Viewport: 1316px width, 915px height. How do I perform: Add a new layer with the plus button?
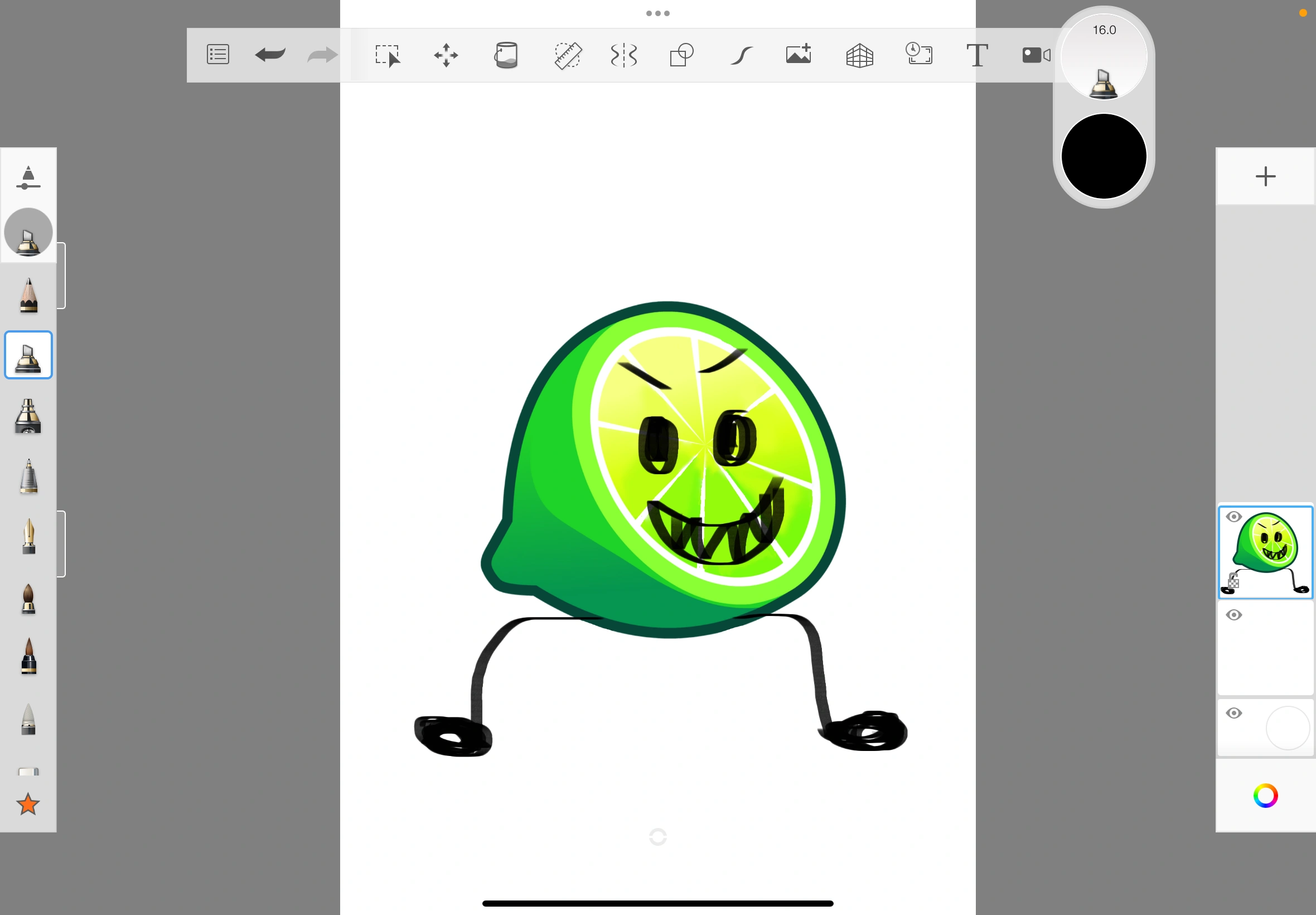click(1265, 175)
